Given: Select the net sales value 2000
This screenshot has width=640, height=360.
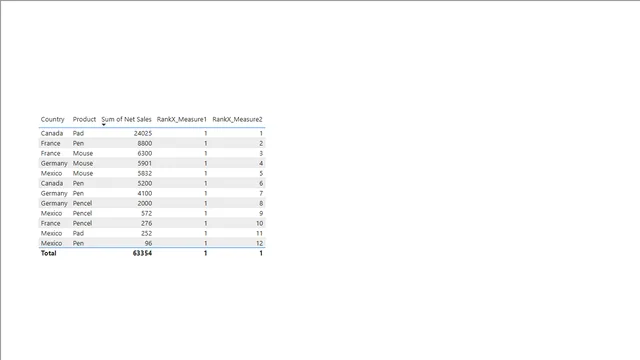Looking at the screenshot, I should (145, 203).
